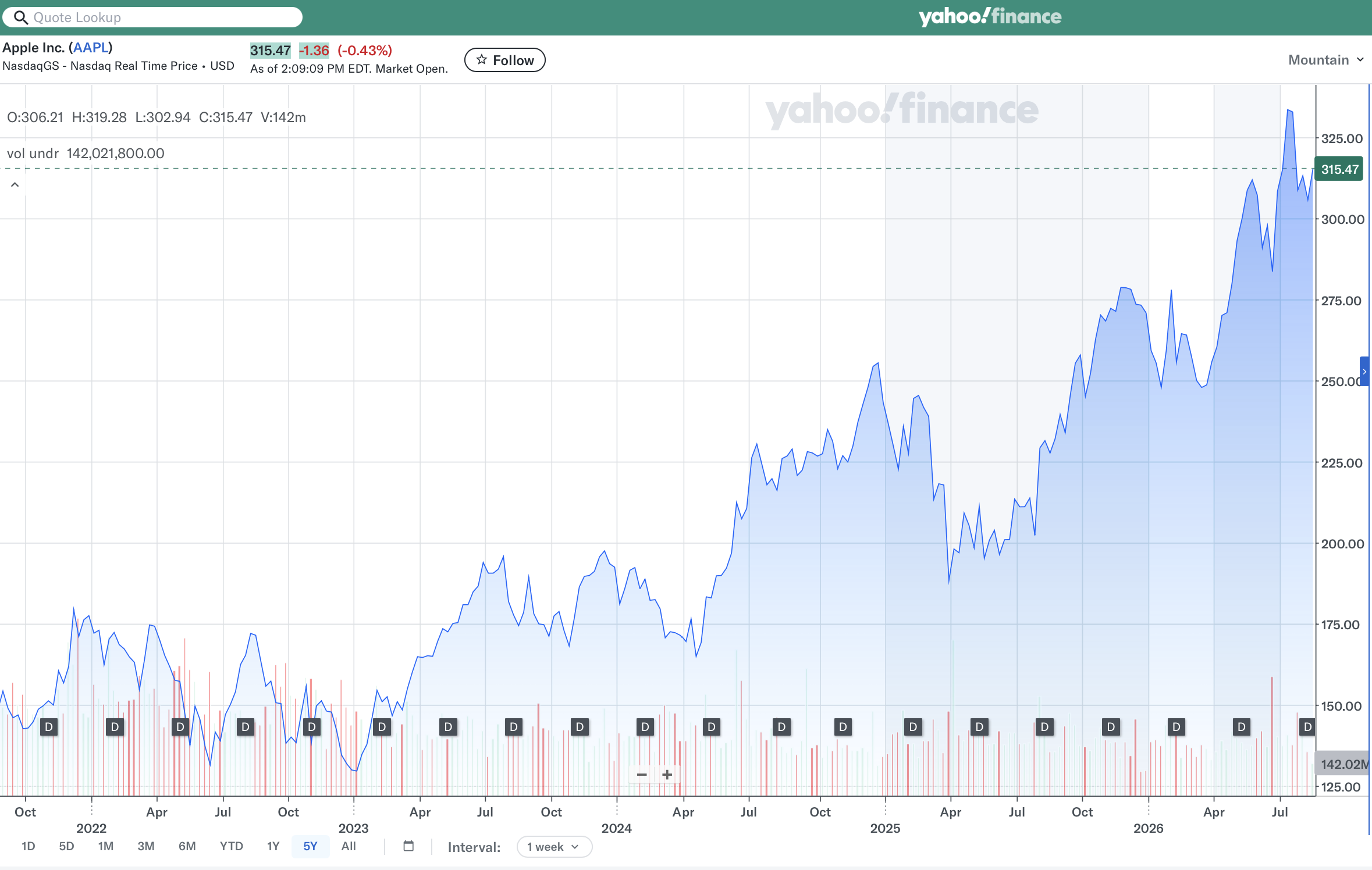Collapse the volume study with the chevron
1372x870 pixels.
click(x=15, y=185)
